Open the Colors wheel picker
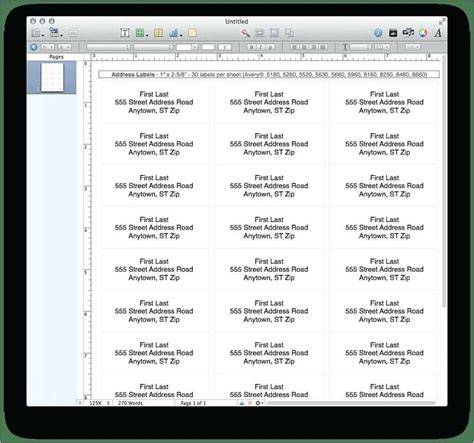This screenshot has width=474, height=443. point(423,33)
